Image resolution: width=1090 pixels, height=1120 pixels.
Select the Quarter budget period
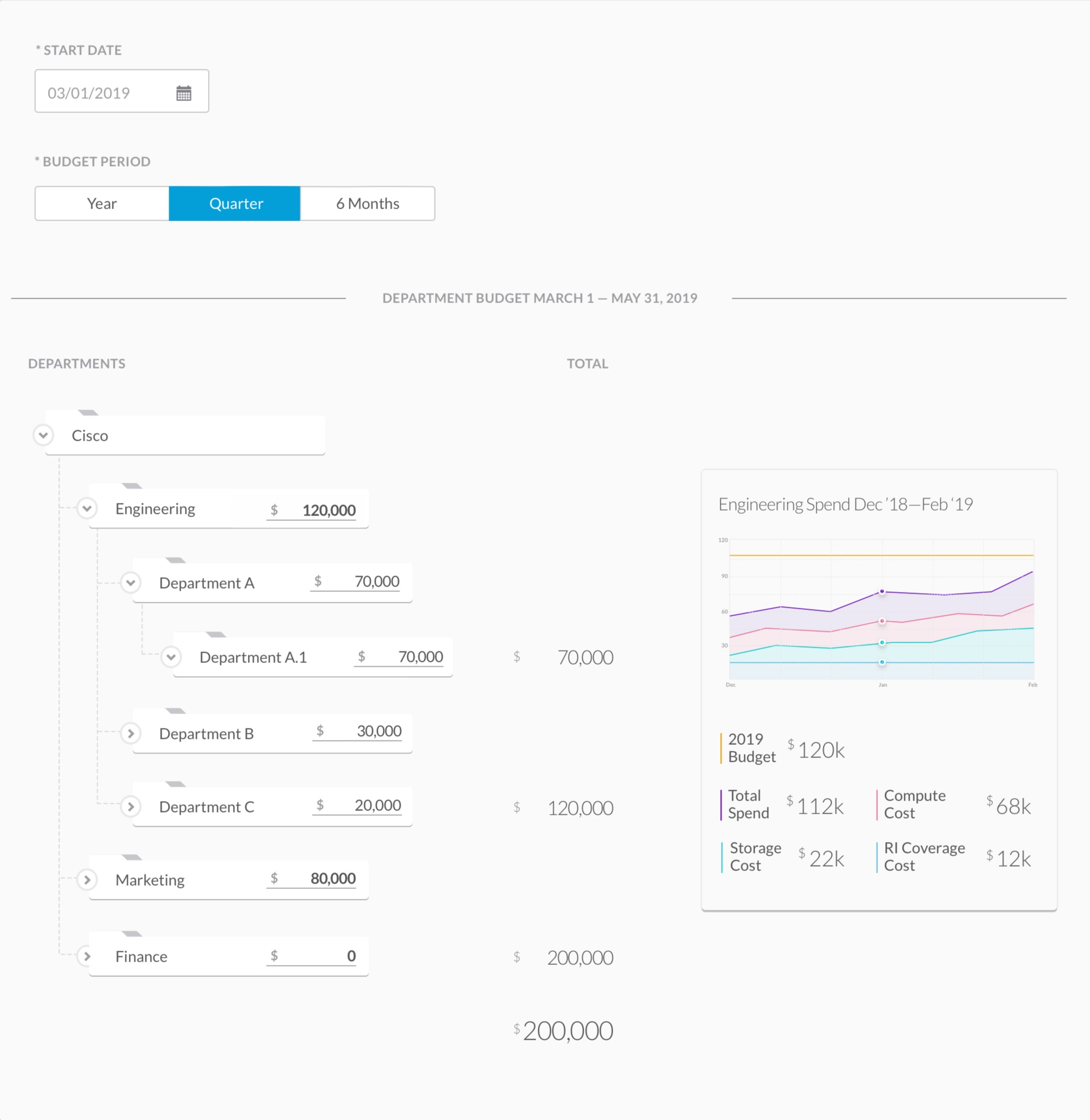[235, 204]
